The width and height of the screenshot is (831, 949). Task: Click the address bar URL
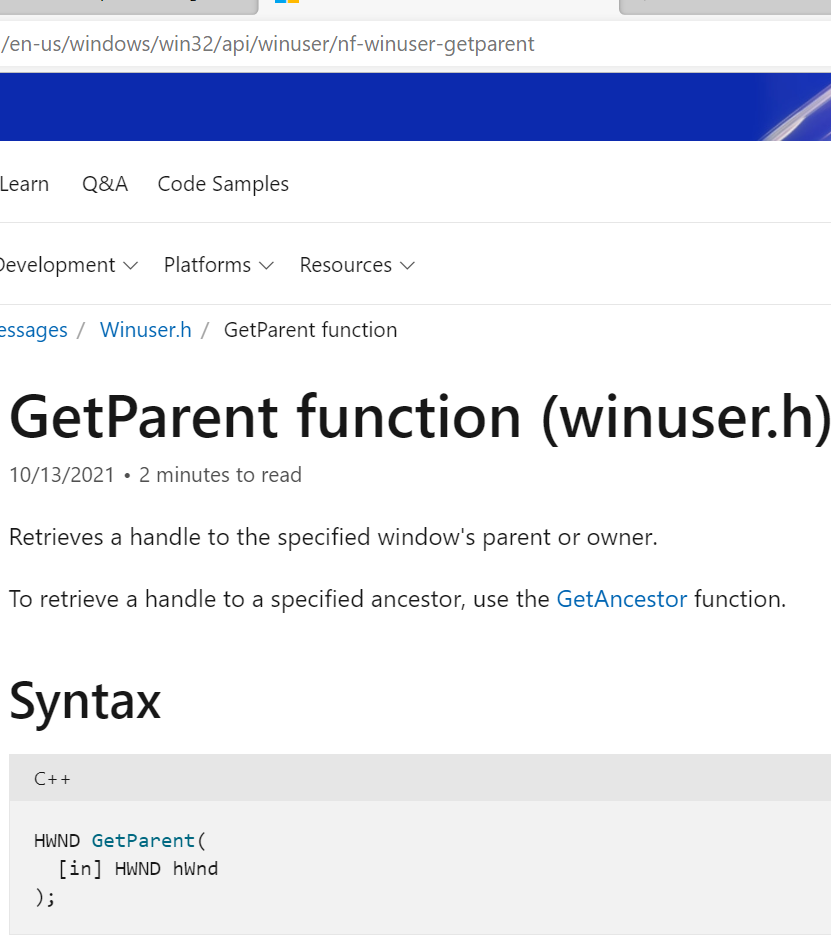click(268, 44)
